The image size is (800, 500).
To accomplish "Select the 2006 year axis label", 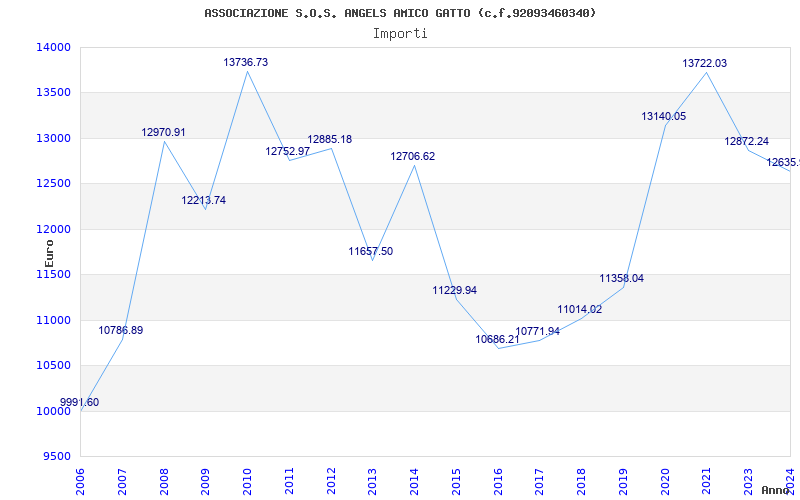I will click(x=80, y=482).
